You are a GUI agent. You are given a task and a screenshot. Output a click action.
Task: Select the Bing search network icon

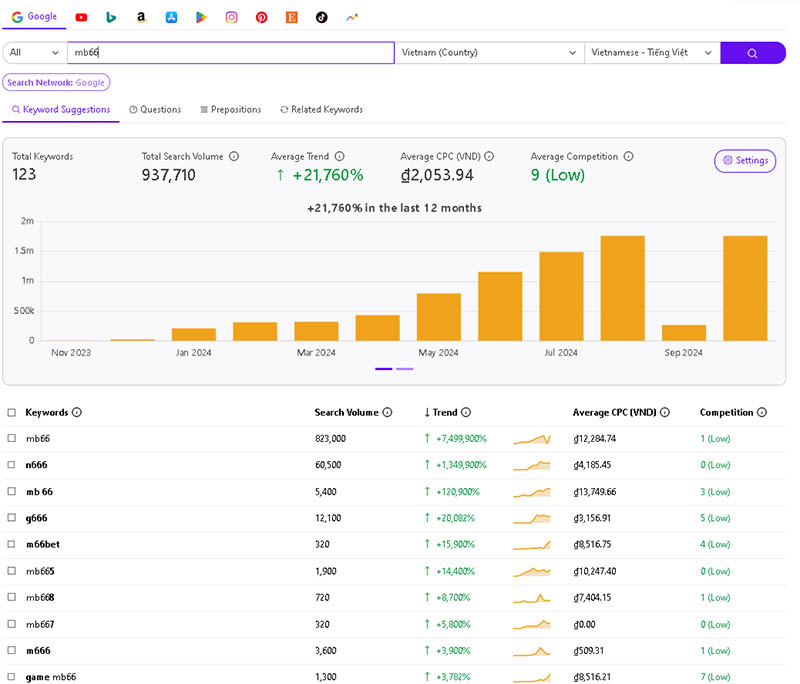111,17
